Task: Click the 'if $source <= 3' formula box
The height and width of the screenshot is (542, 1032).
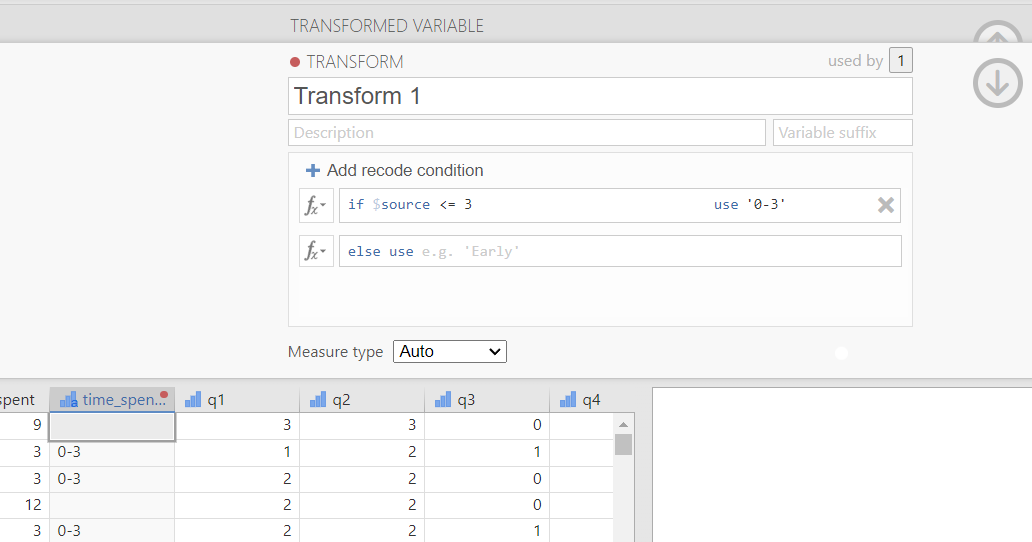Action: point(520,205)
